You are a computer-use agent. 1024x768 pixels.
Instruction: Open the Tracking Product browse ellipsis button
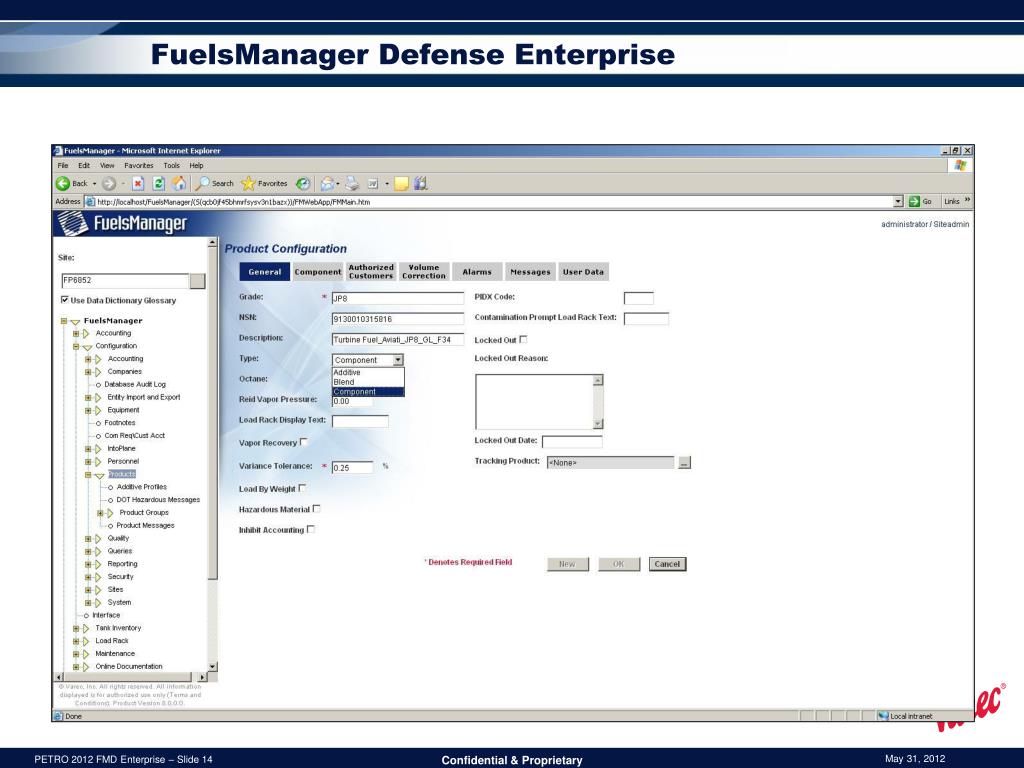pyautogui.click(x=684, y=463)
